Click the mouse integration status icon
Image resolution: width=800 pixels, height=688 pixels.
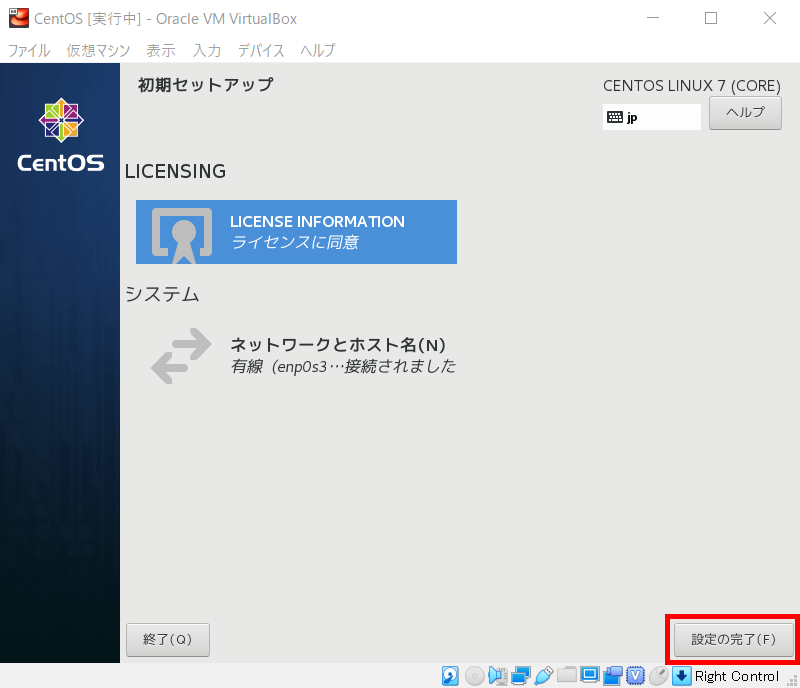tap(659, 676)
